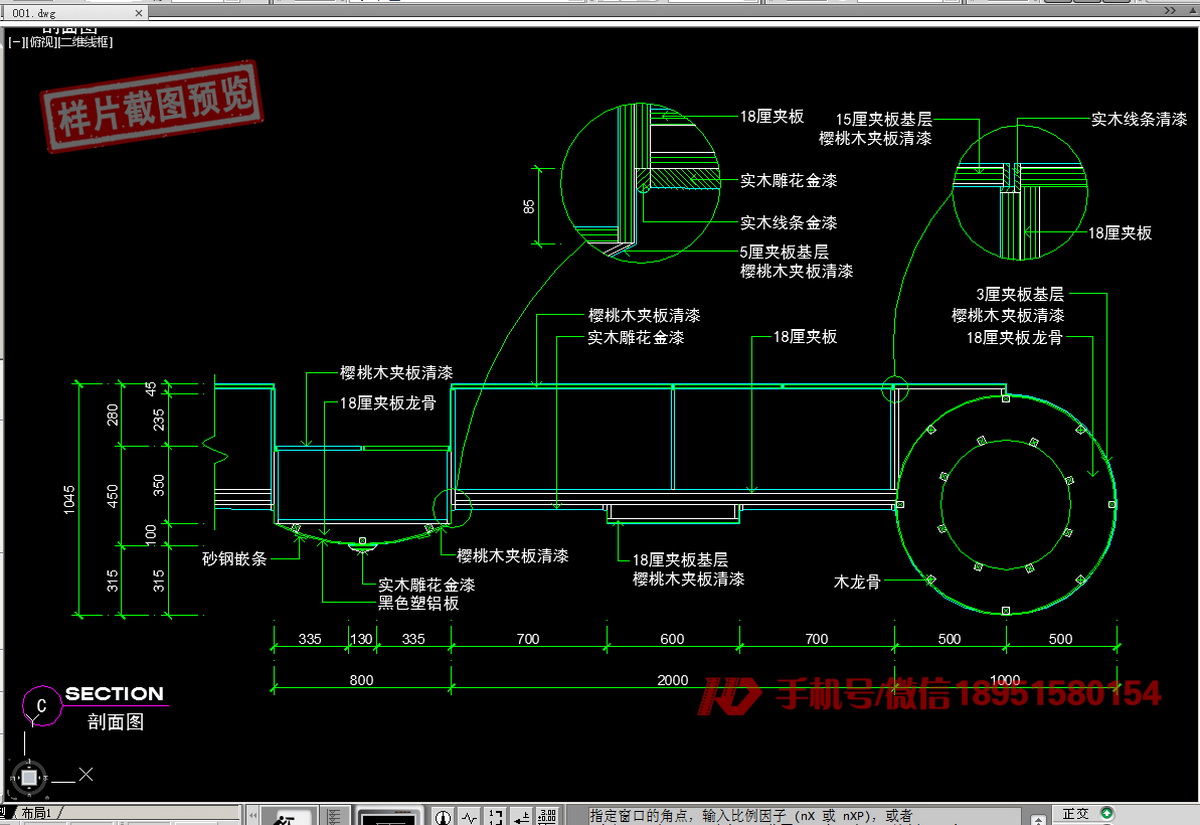The image size is (1200, 825).
Task: Open the [-] viewport controls menu
Action: click(15, 42)
